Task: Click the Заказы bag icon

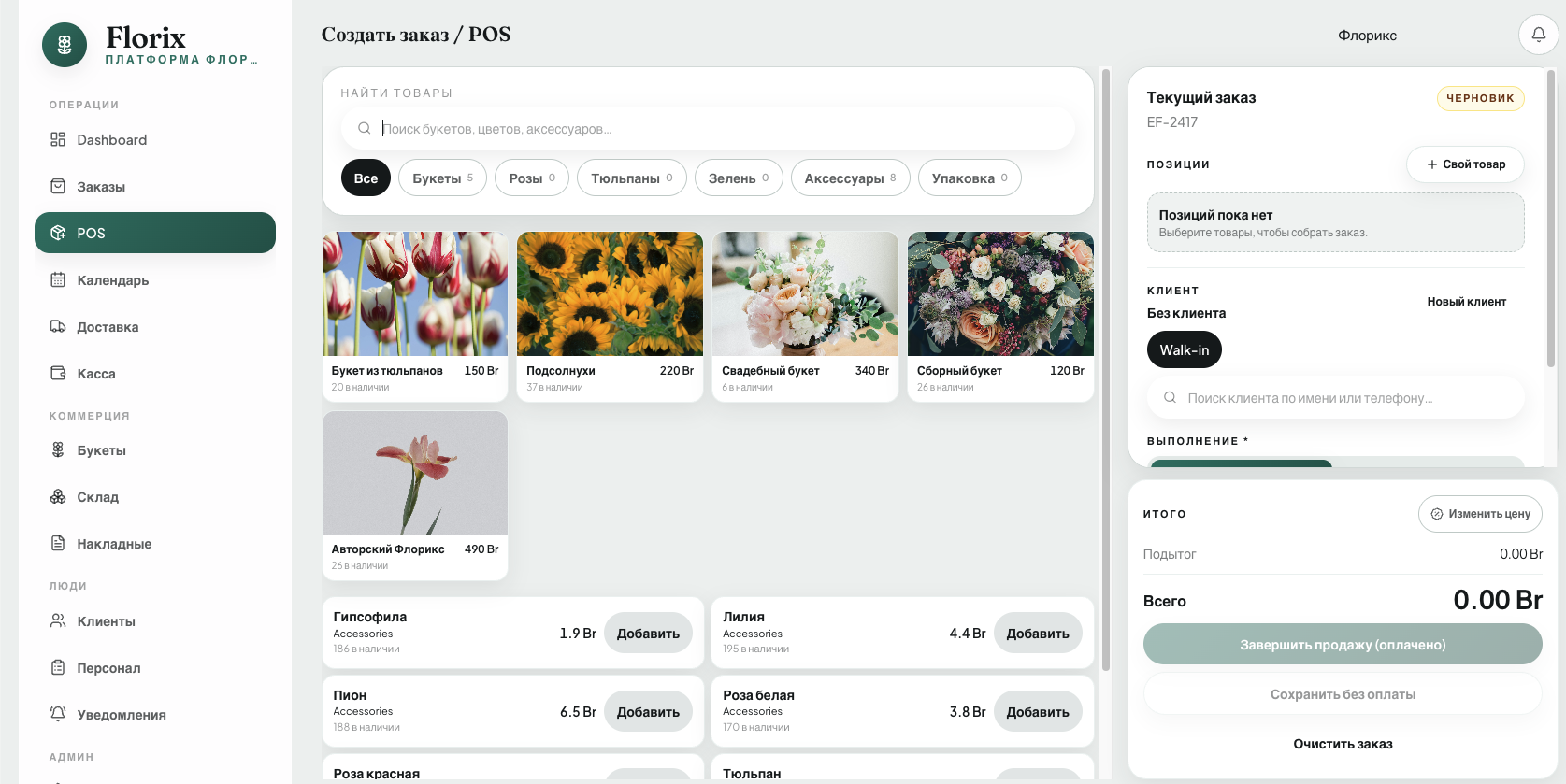Action: click(x=58, y=186)
